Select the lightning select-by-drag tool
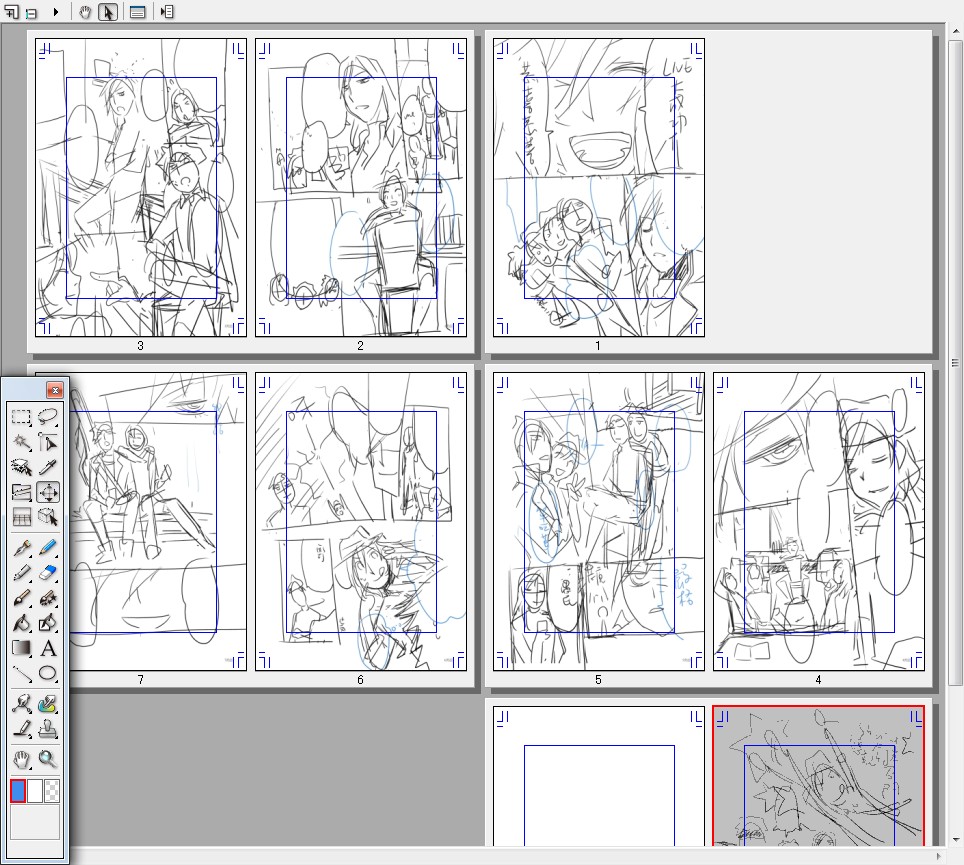The width and height of the screenshot is (964, 865). [x=22, y=468]
